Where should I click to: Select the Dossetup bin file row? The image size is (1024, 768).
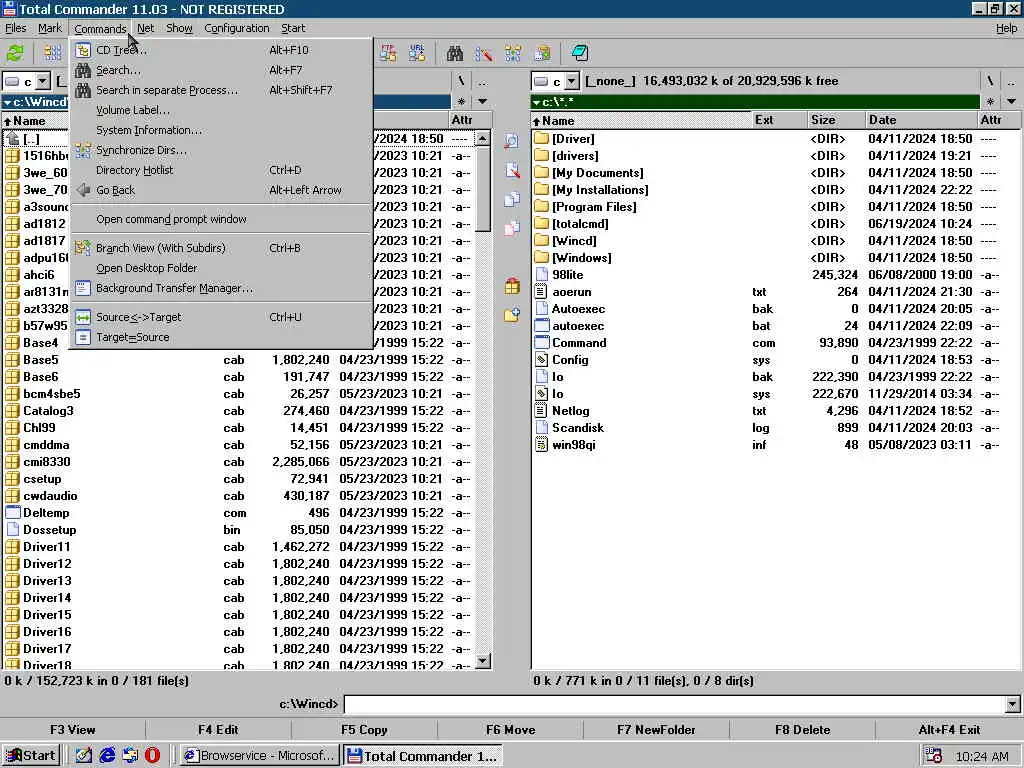tap(239, 530)
